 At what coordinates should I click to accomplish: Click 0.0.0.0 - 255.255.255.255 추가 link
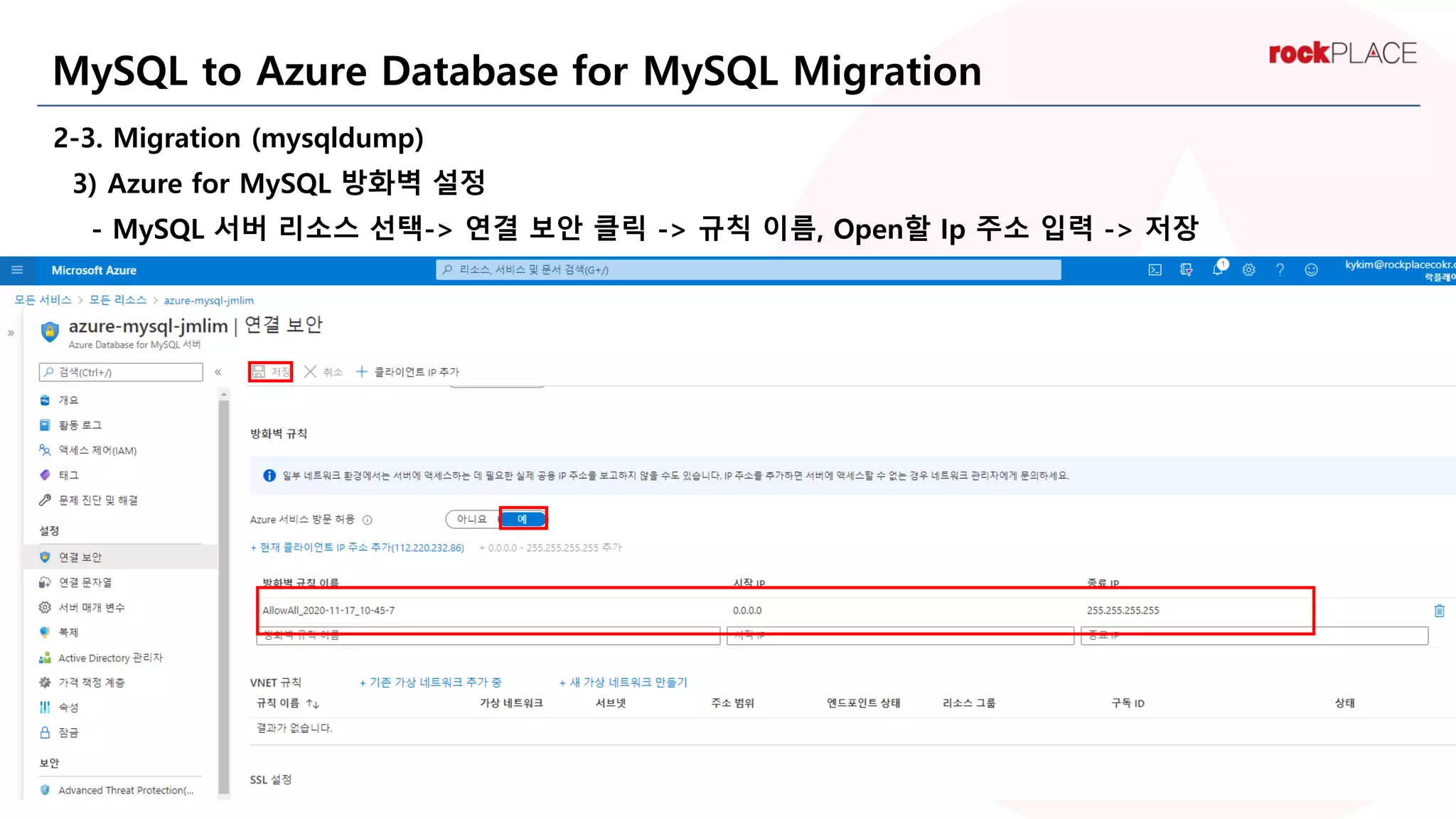point(550,547)
